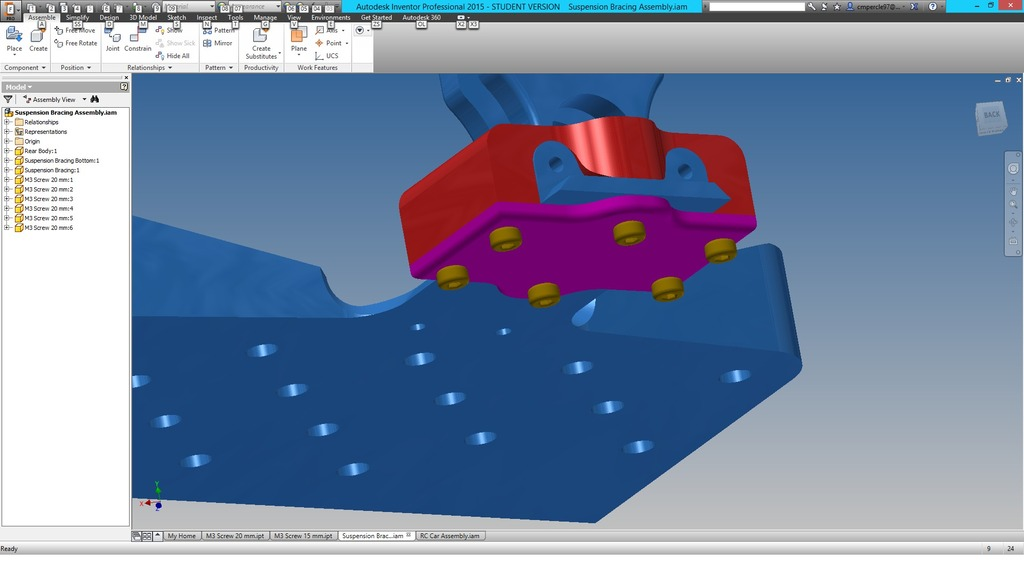Open the Assembly View dropdown arrow
The width and height of the screenshot is (1024, 576).
(x=84, y=100)
